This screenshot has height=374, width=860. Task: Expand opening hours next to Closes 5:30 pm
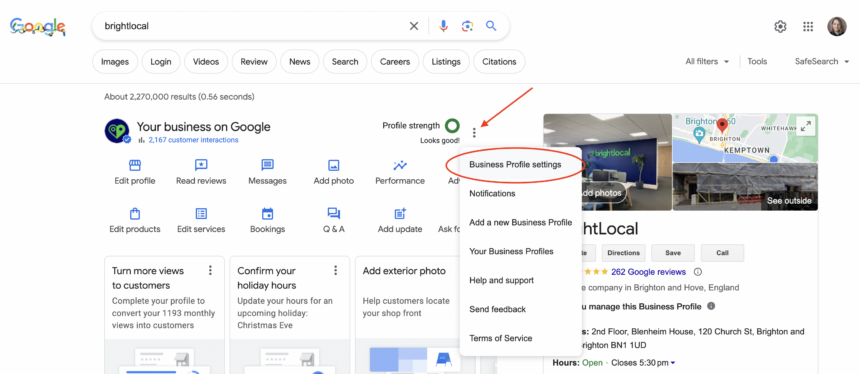673,362
